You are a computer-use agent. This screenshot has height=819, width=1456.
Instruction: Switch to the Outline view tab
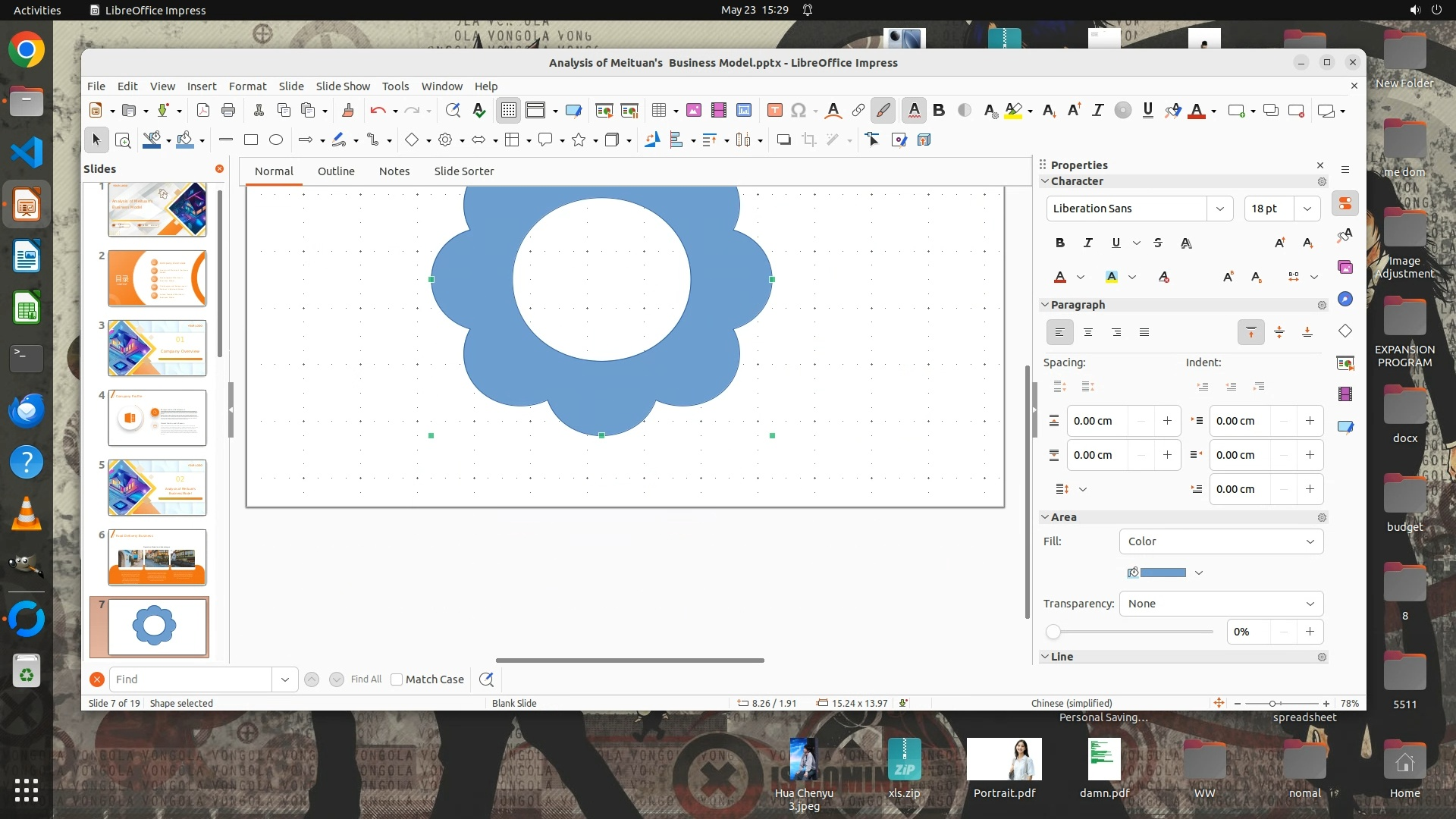[336, 171]
